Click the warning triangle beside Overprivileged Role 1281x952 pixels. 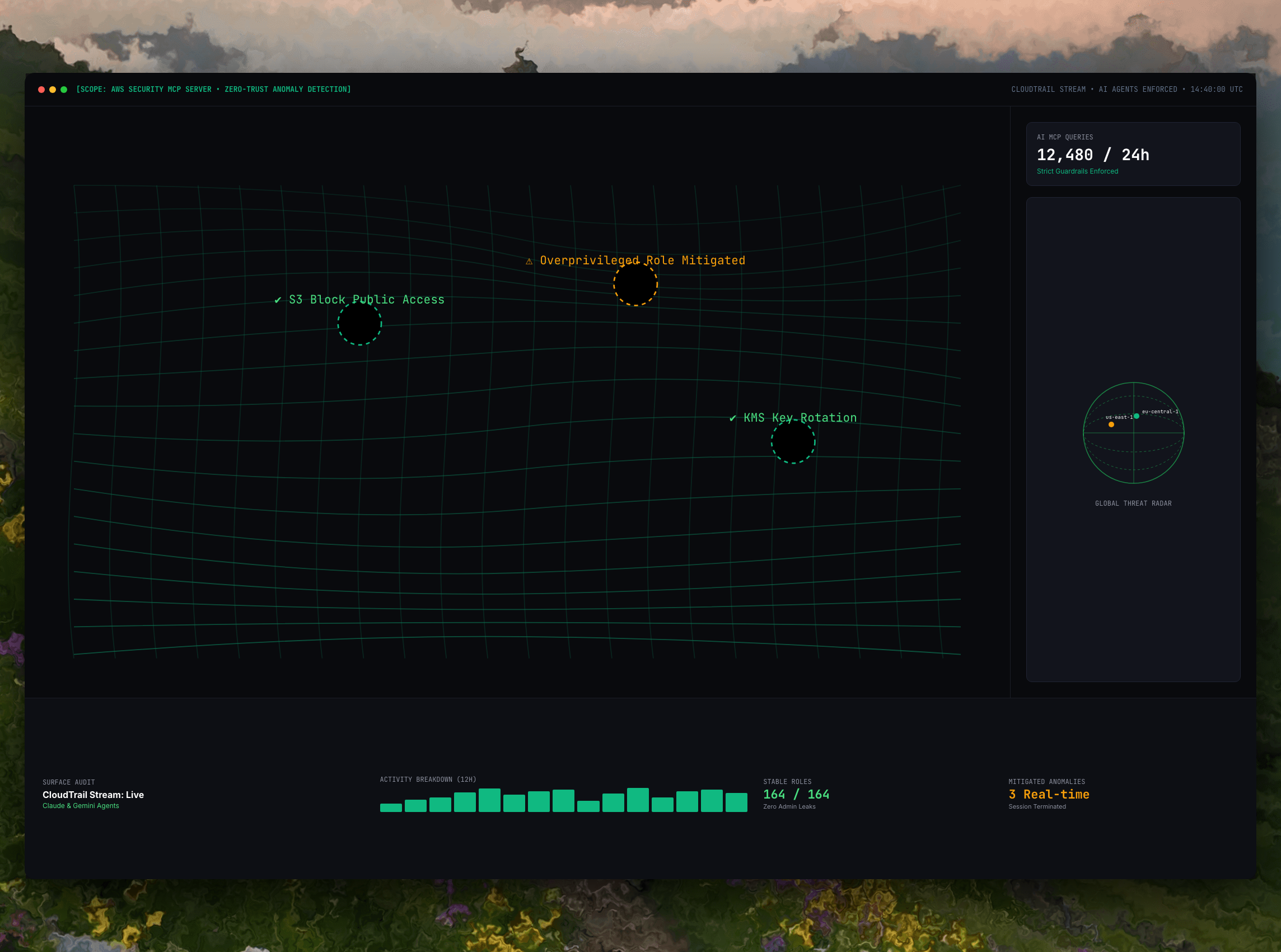click(x=529, y=261)
